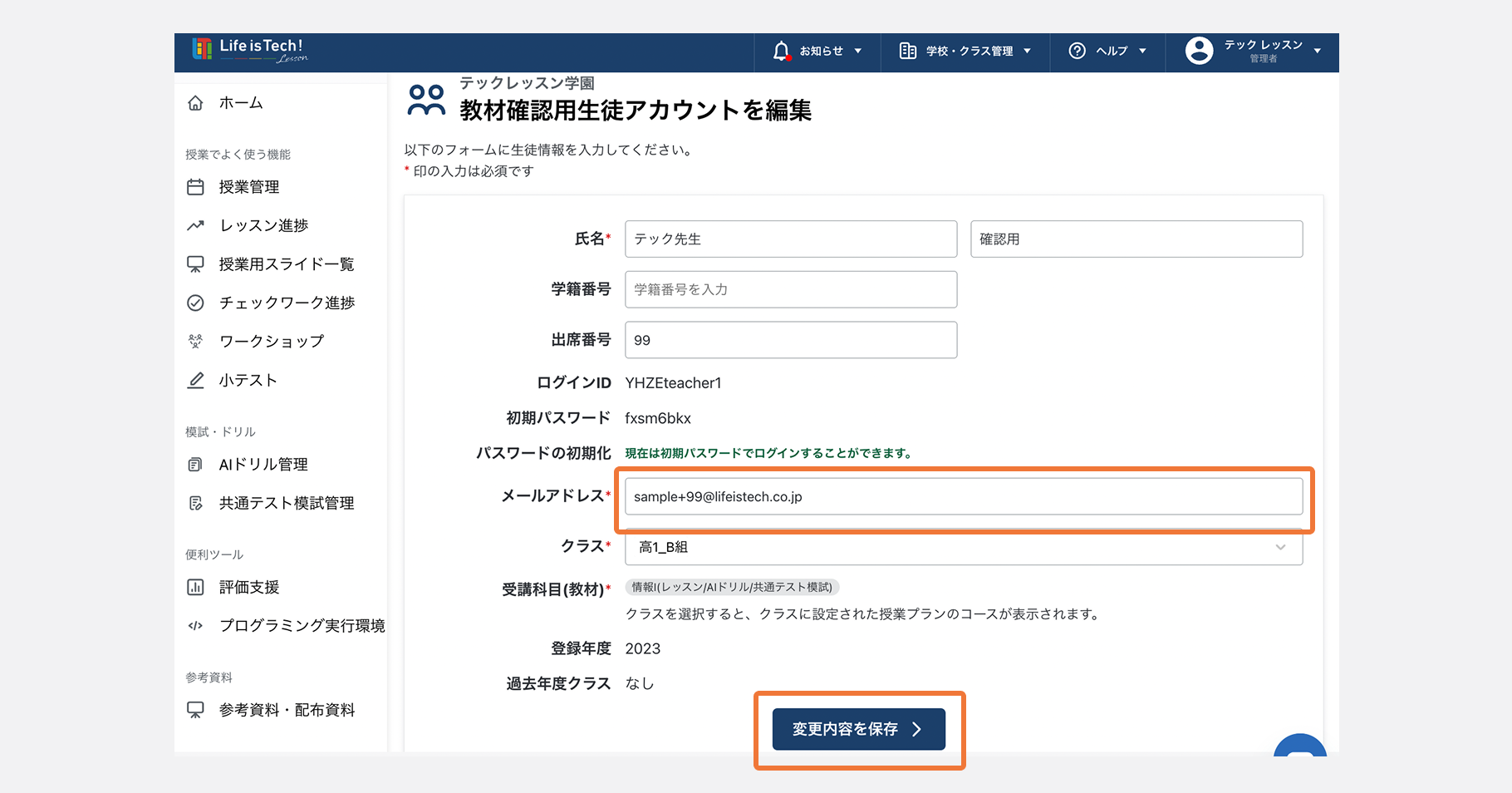Click the pencil icon for 小テスト

click(195, 380)
